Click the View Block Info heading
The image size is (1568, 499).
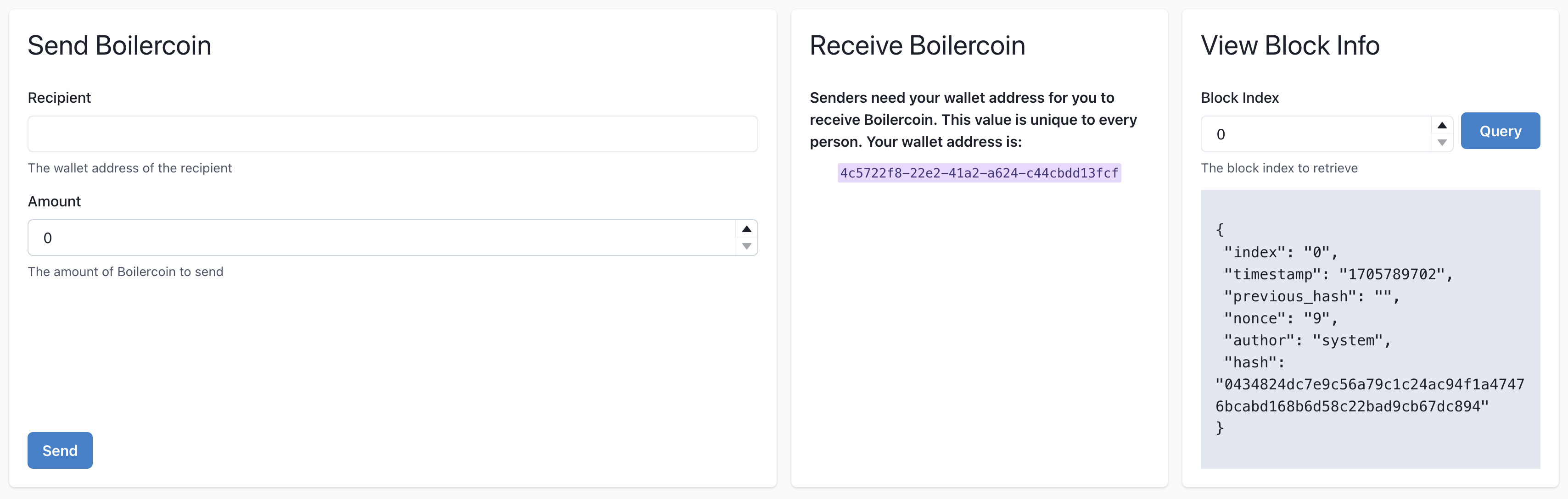[x=1290, y=46]
